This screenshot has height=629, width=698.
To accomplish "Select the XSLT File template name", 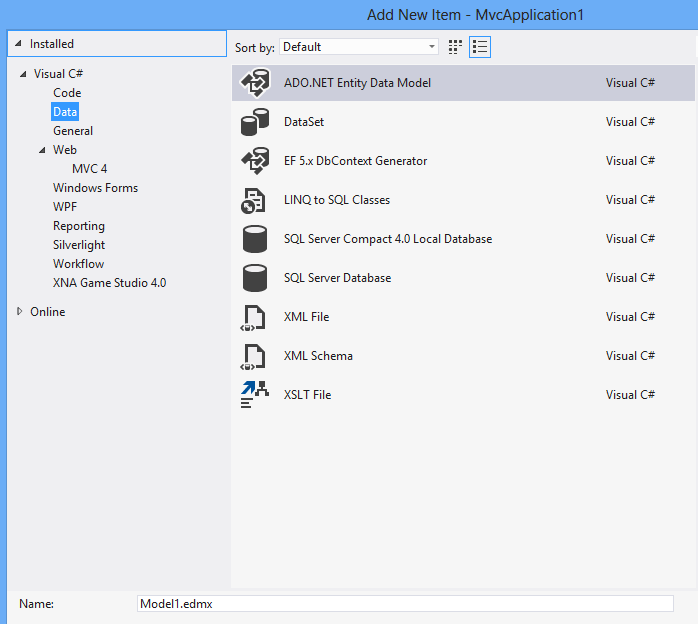I will [308, 395].
